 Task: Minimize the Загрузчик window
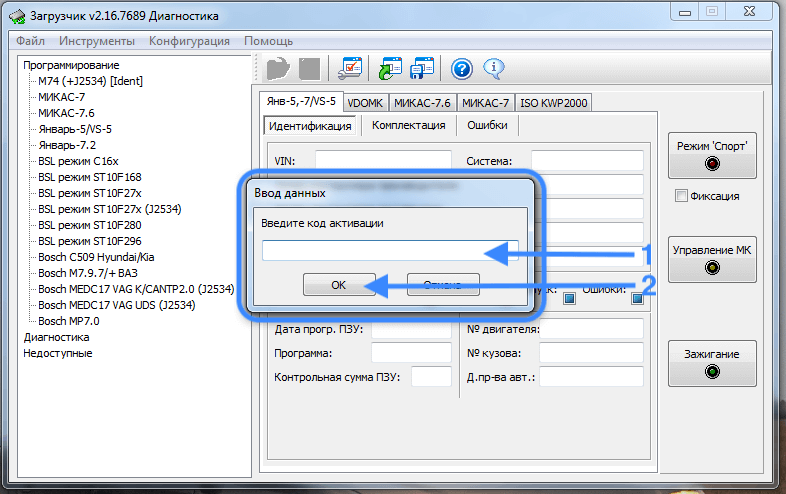pos(685,11)
